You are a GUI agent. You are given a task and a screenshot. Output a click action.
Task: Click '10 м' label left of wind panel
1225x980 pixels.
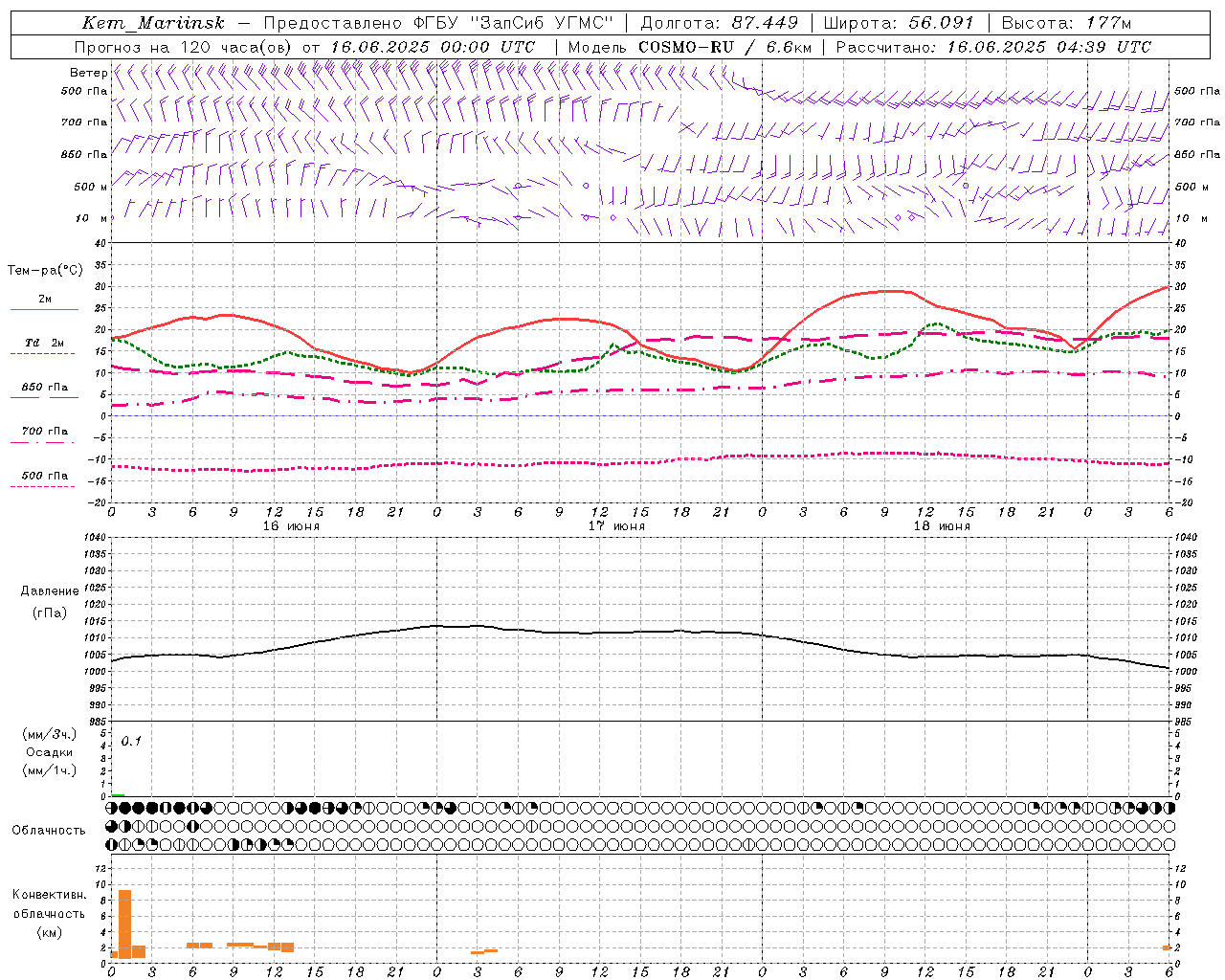tap(92, 218)
